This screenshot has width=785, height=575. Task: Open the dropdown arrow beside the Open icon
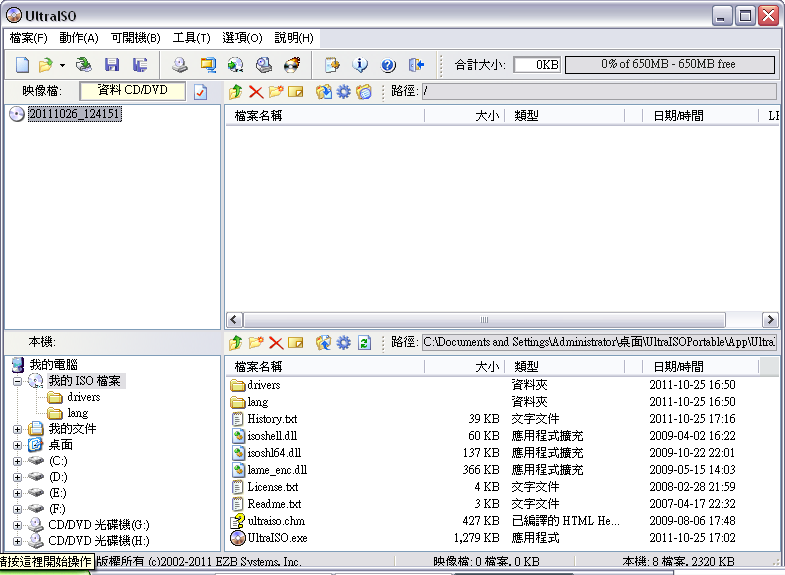point(62,65)
